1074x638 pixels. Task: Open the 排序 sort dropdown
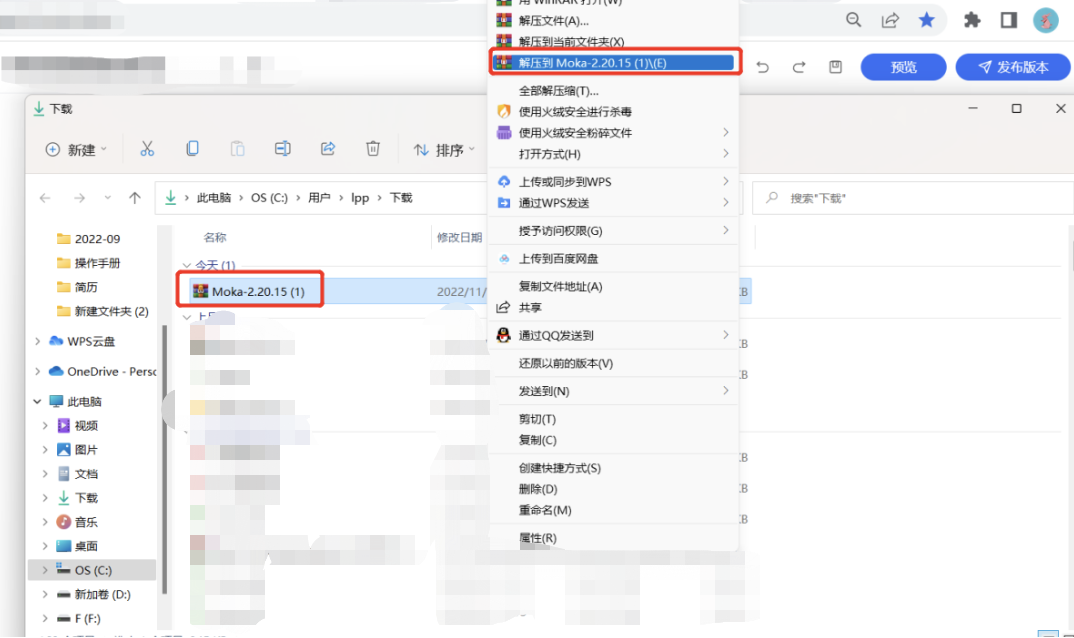coord(444,150)
